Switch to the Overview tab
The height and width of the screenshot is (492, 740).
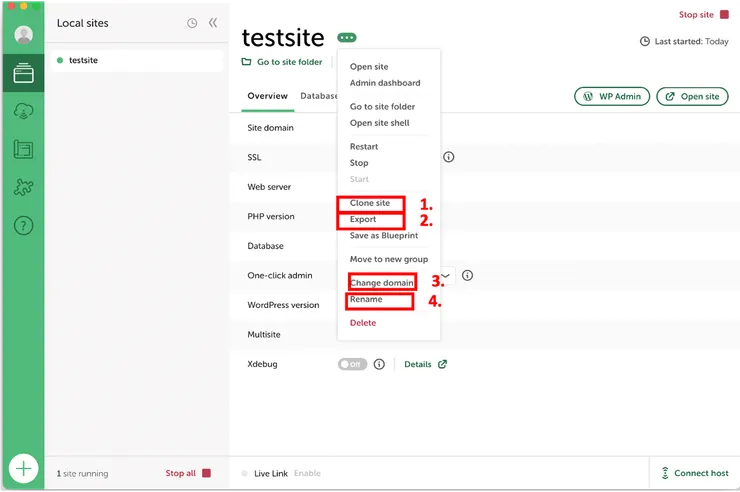(267, 96)
